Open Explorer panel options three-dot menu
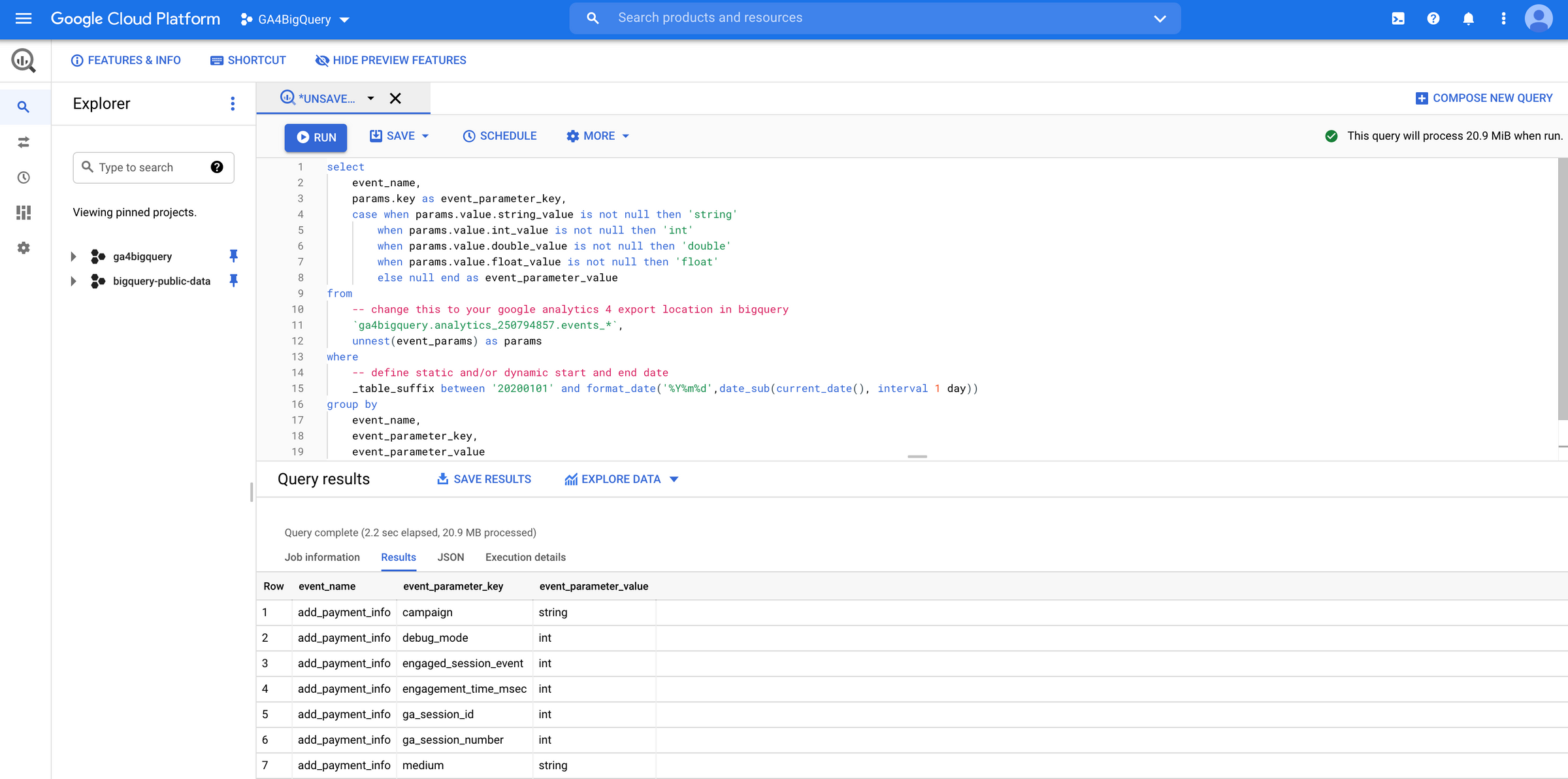Viewport: 1568px width, 779px height. pos(233,103)
